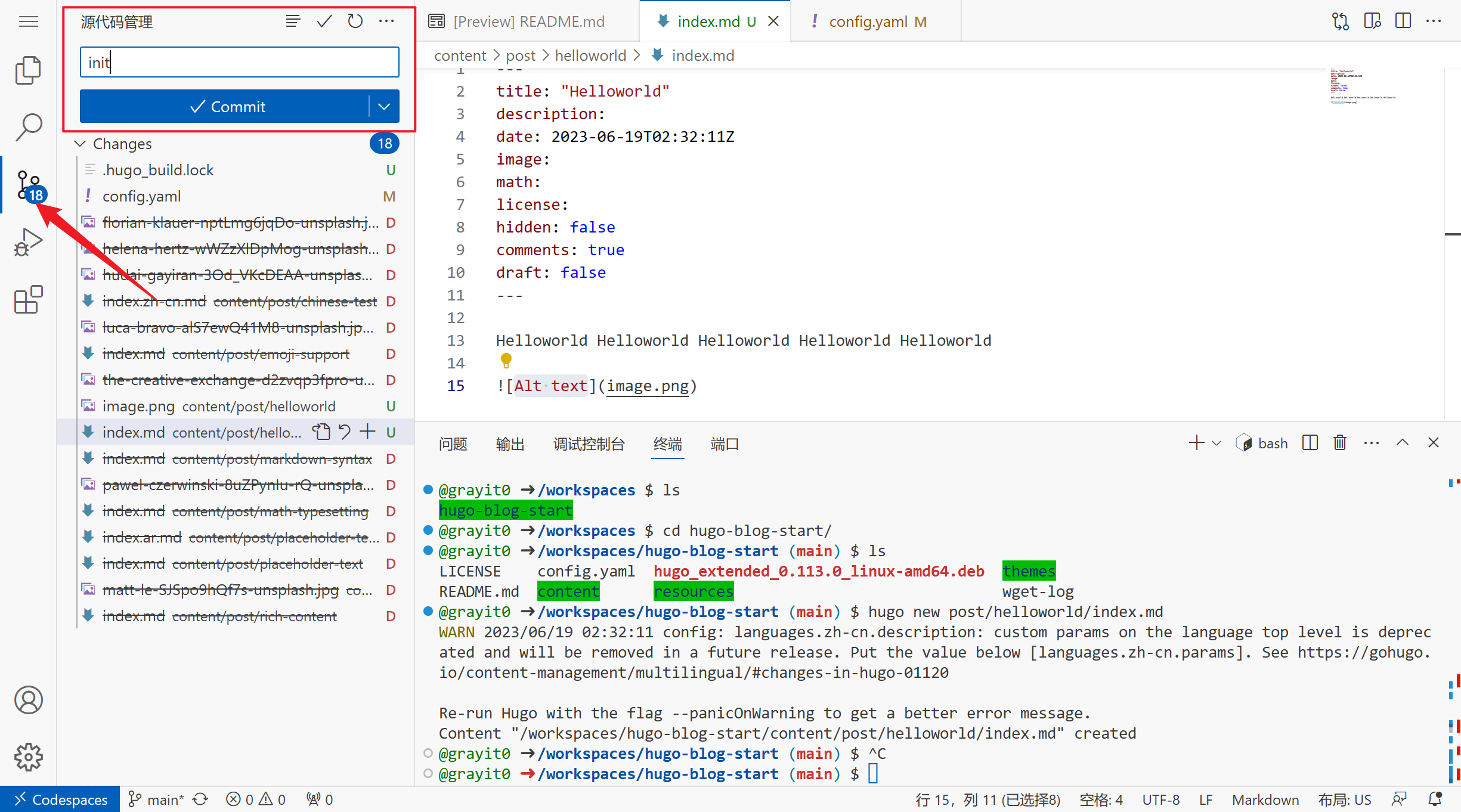Click the Codespaces remote indicator in status bar

point(60,799)
